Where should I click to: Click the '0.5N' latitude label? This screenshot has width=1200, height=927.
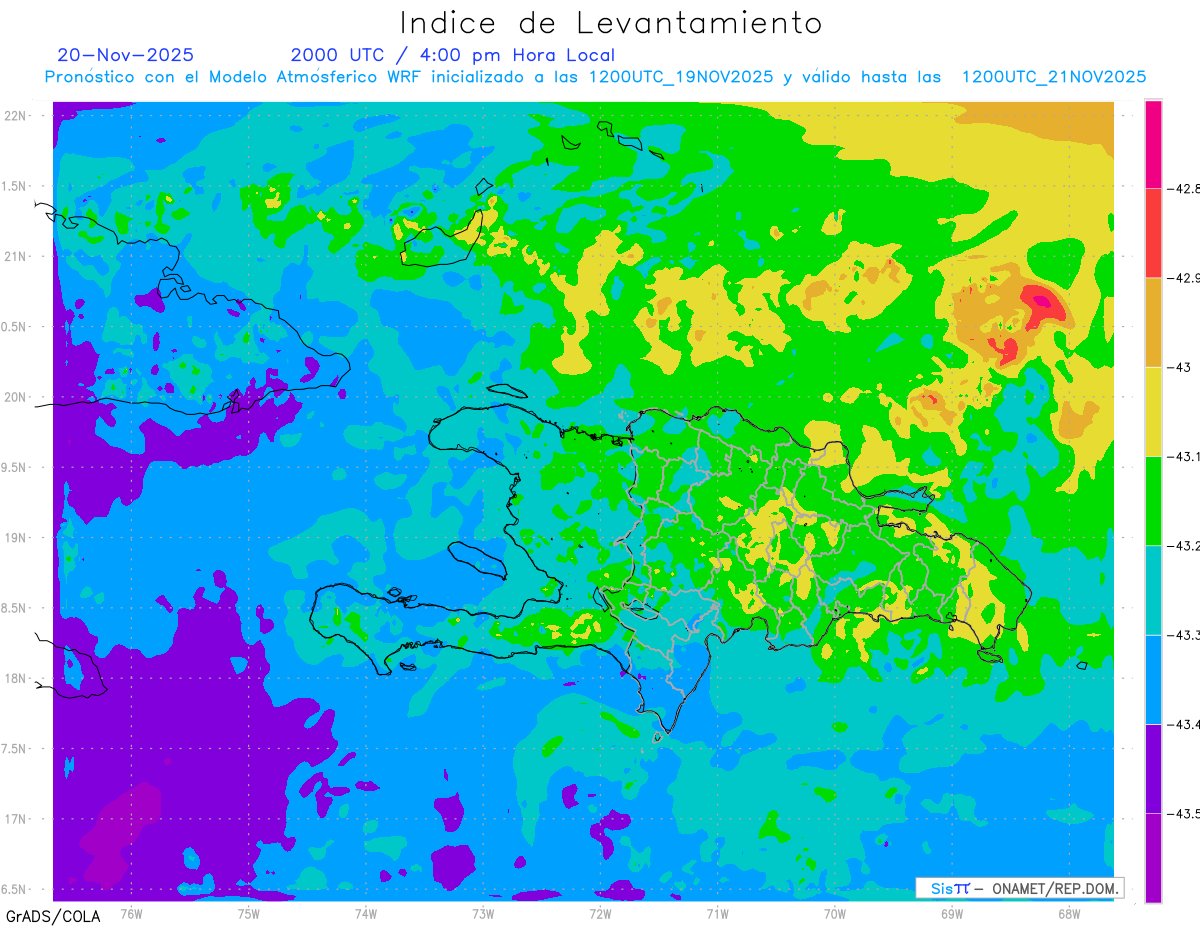(15, 327)
